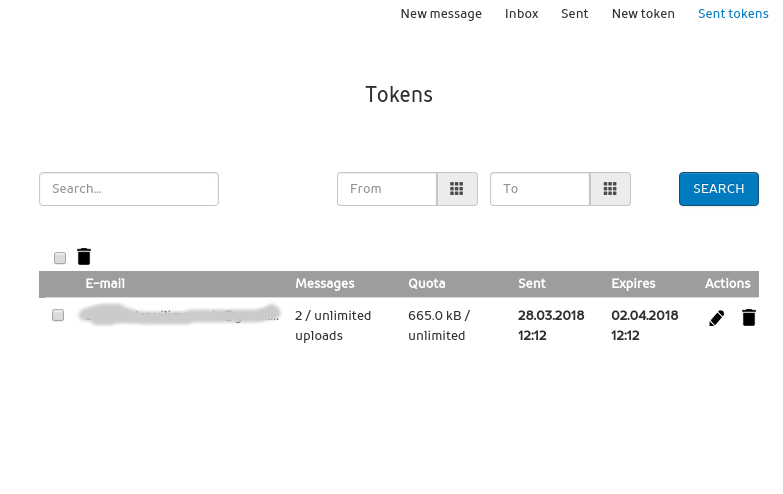Click the To date input field
Image resolution: width=783 pixels, height=494 pixels.
(540, 189)
